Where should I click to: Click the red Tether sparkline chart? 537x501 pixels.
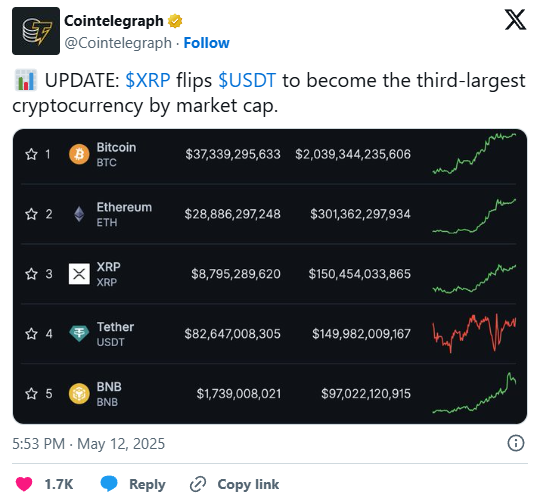[x=474, y=333]
